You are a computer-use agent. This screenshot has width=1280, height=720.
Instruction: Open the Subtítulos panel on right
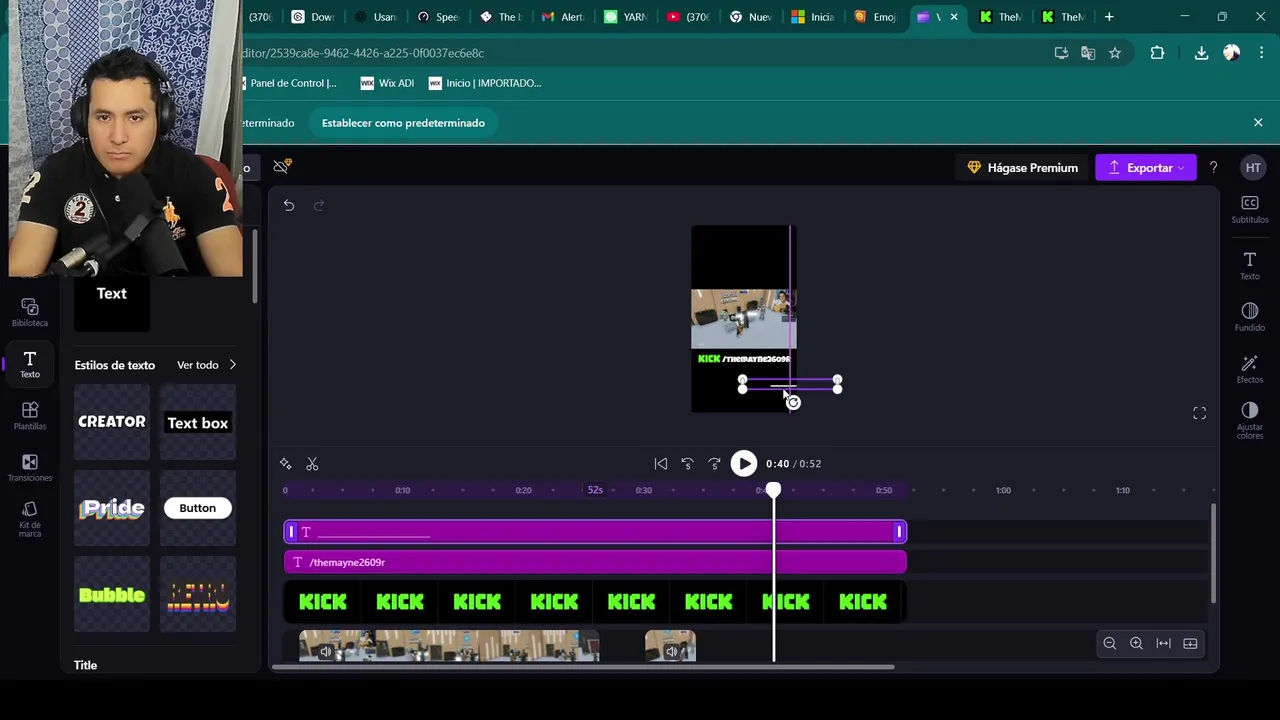(x=1250, y=209)
